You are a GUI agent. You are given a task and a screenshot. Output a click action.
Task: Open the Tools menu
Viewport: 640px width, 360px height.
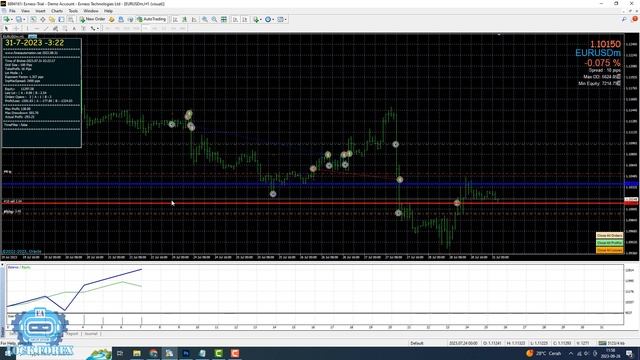coord(73,11)
